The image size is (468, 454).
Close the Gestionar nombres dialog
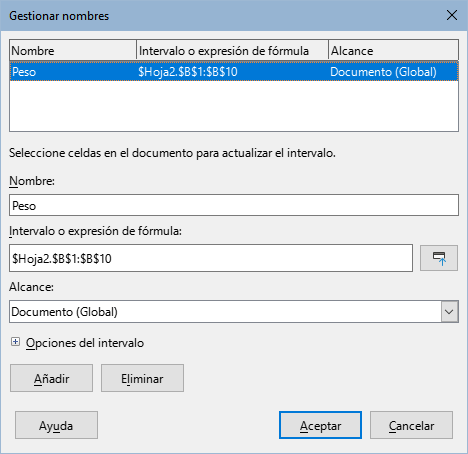[x=452, y=15]
